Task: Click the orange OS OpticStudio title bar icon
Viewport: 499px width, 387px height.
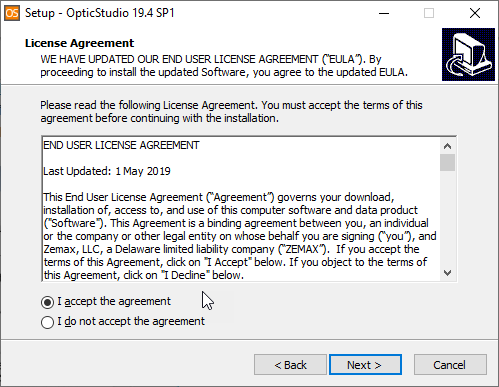Action: [x=12, y=13]
